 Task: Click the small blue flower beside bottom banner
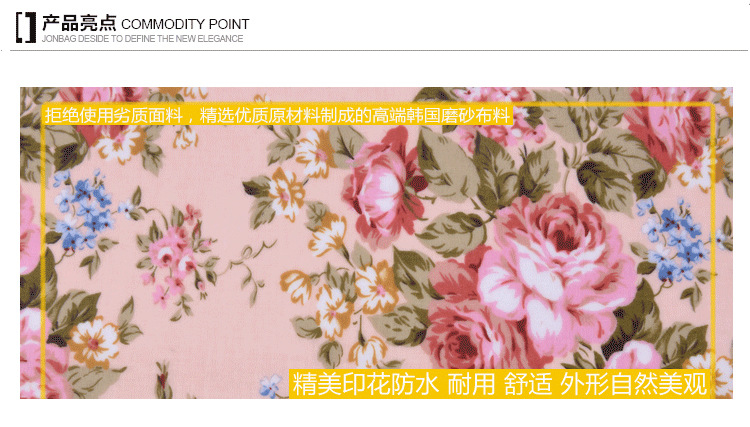271,386
